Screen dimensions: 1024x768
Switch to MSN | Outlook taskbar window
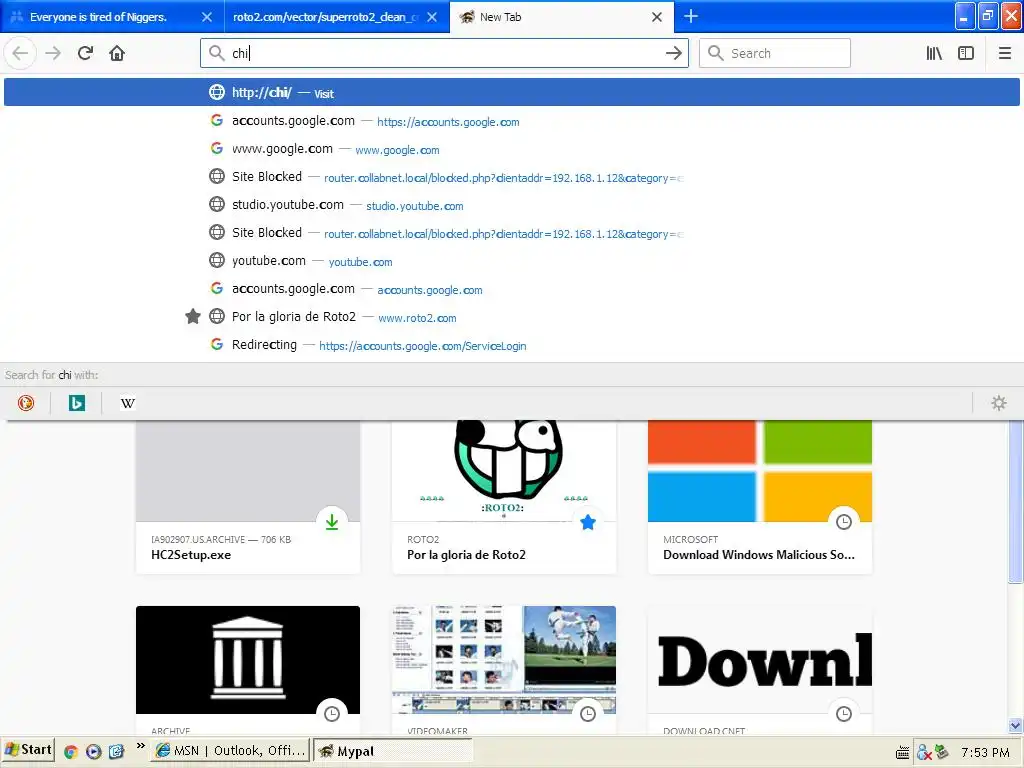coord(231,751)
